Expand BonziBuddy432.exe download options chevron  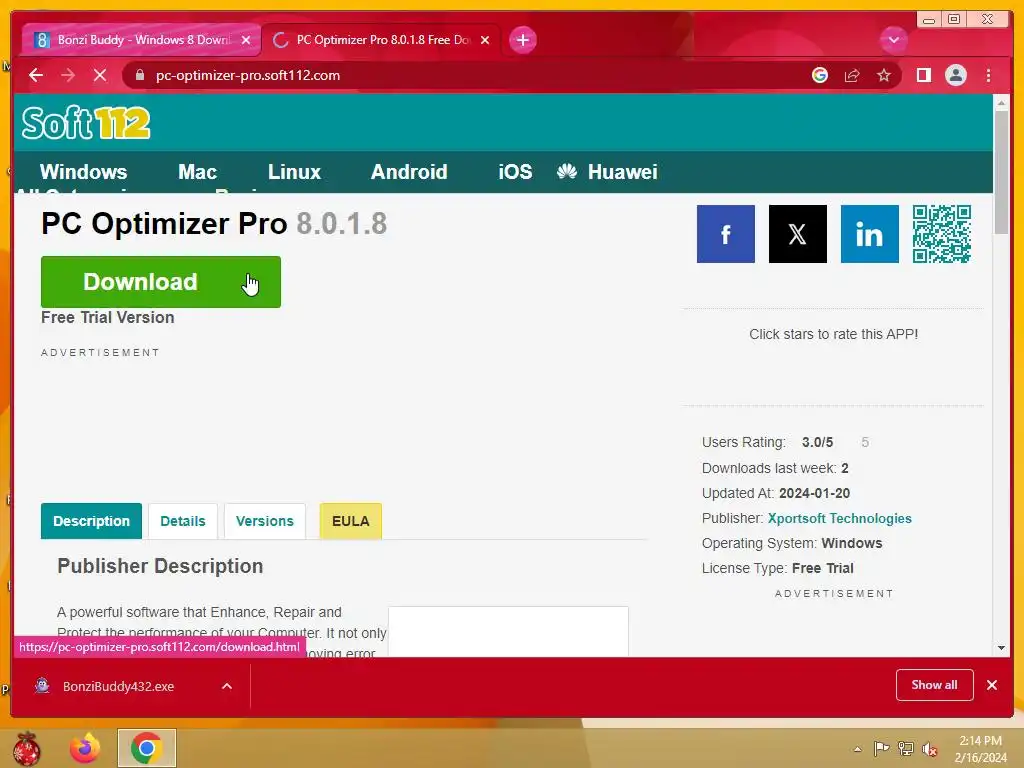[227, 686]
